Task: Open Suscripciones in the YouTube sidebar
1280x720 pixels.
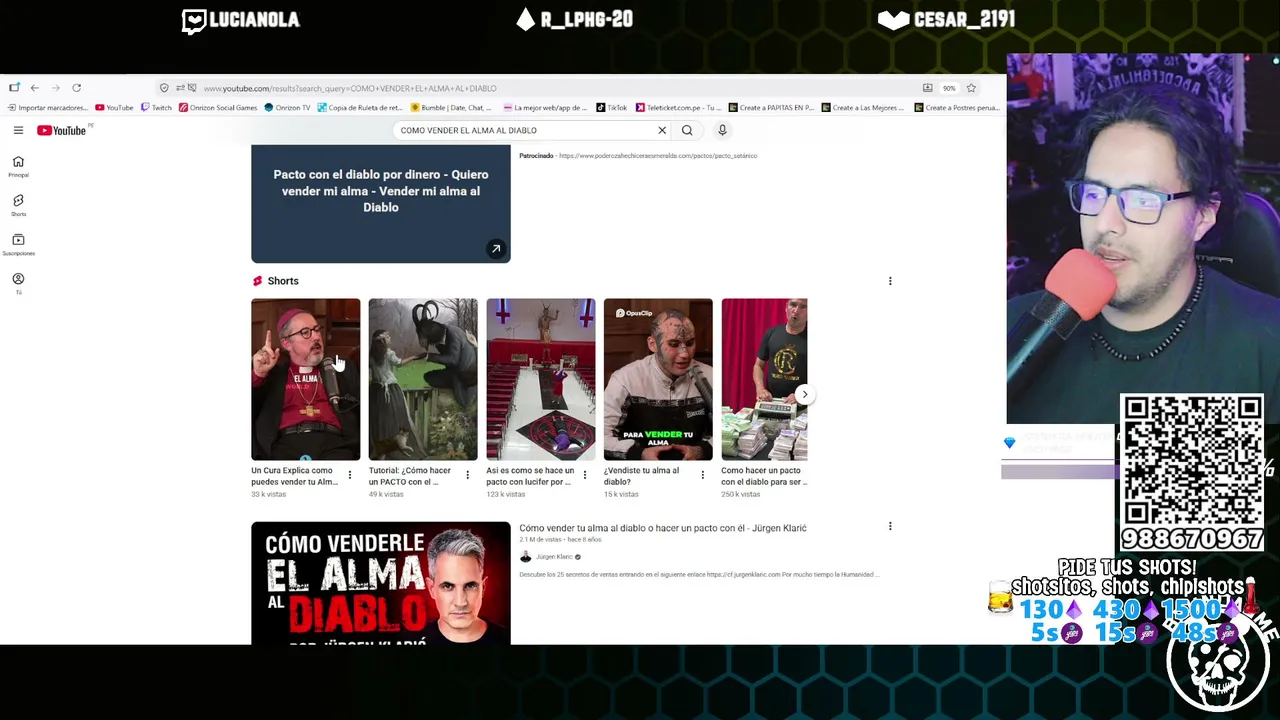Action: 18,244
